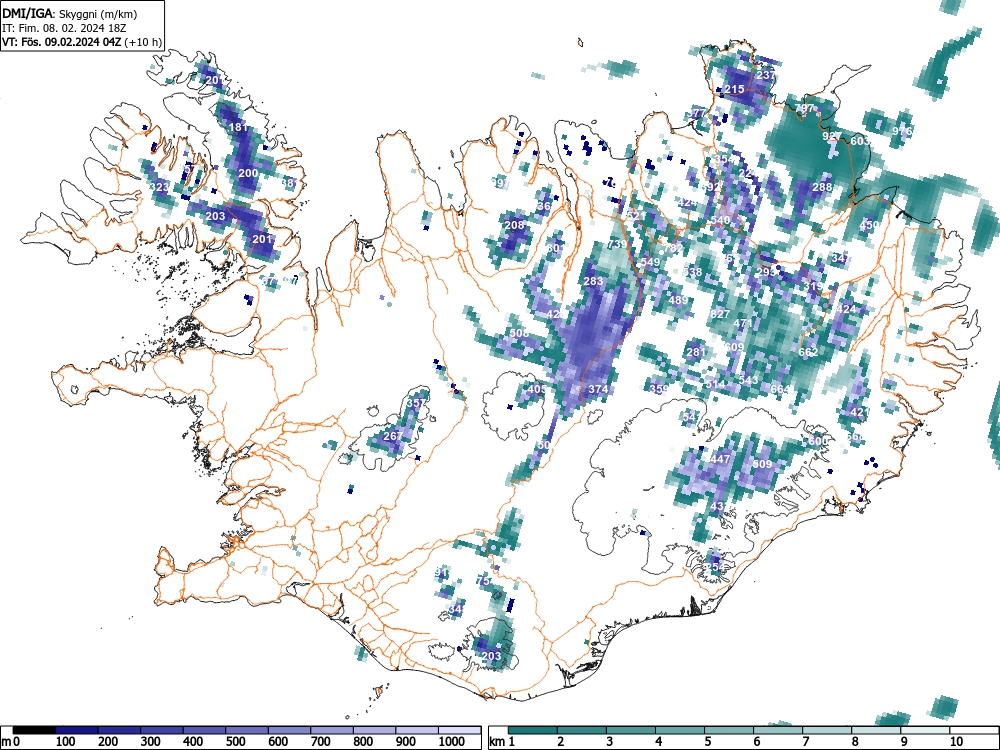Click the visibility value 543 on the map
1000x750 pixels.
pyautogui.click(x=748, y=380)
